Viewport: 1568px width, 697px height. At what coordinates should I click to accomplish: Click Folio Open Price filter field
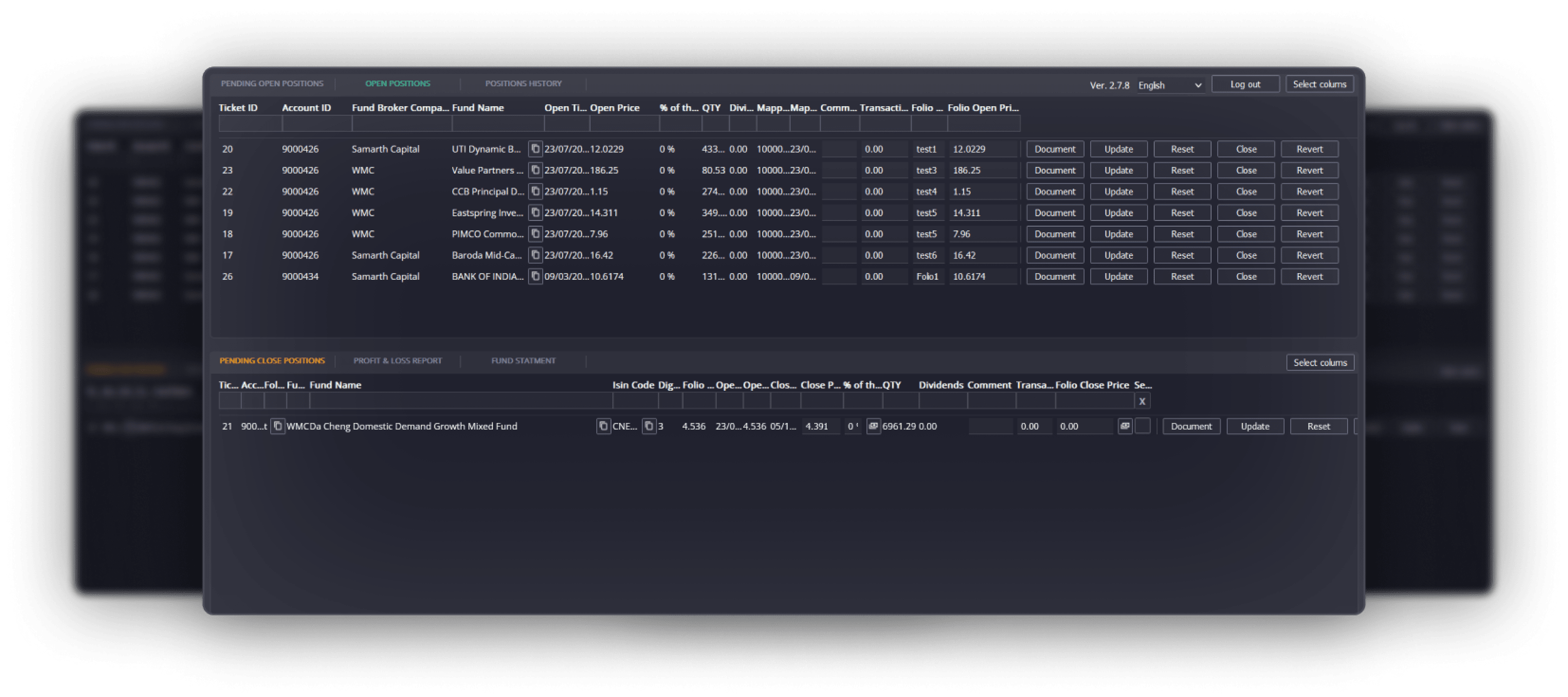984,124
